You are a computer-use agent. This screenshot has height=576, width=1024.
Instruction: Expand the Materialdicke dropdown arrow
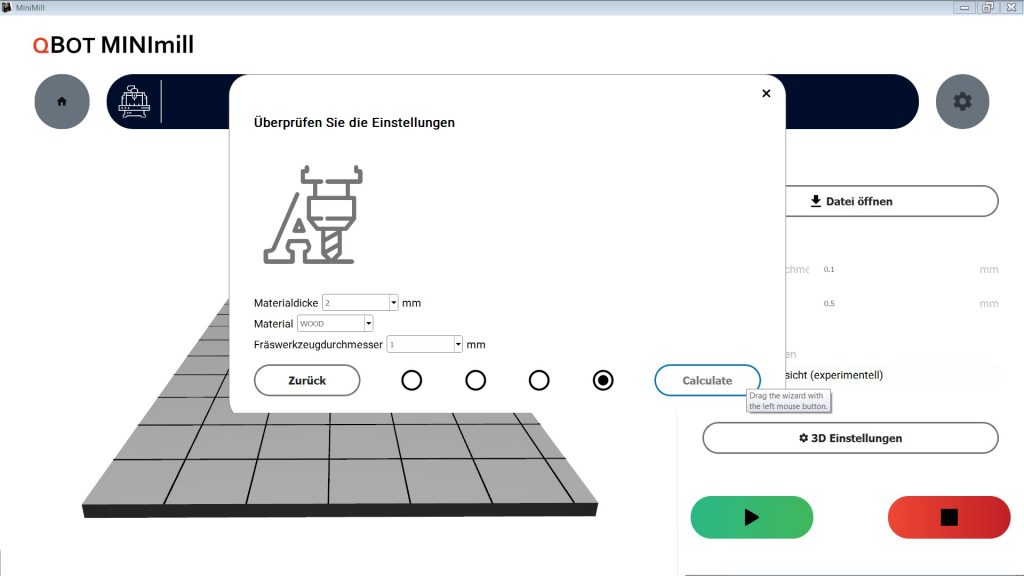(x=394, y=302)
